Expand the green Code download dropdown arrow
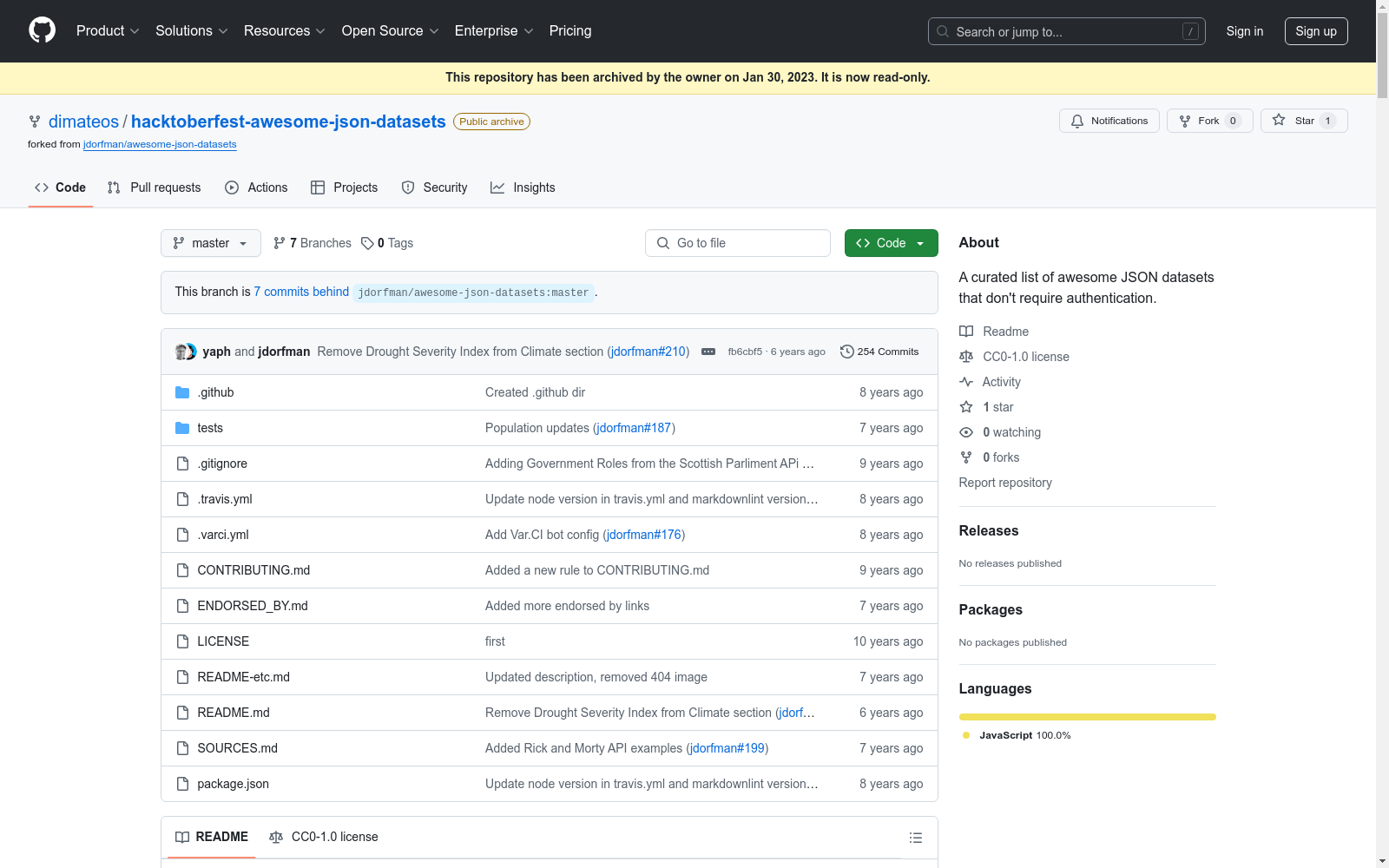1389x868 pixels. 920,243
